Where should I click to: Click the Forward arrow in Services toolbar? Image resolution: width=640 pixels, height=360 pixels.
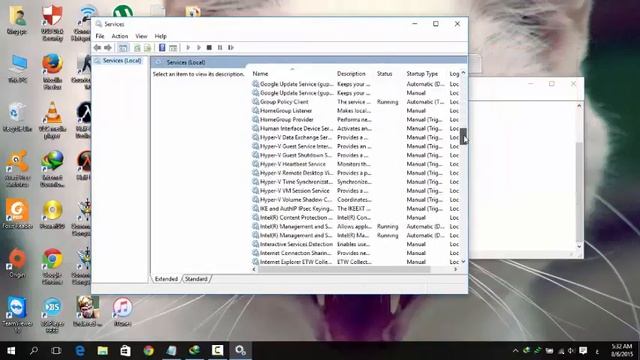108,48
